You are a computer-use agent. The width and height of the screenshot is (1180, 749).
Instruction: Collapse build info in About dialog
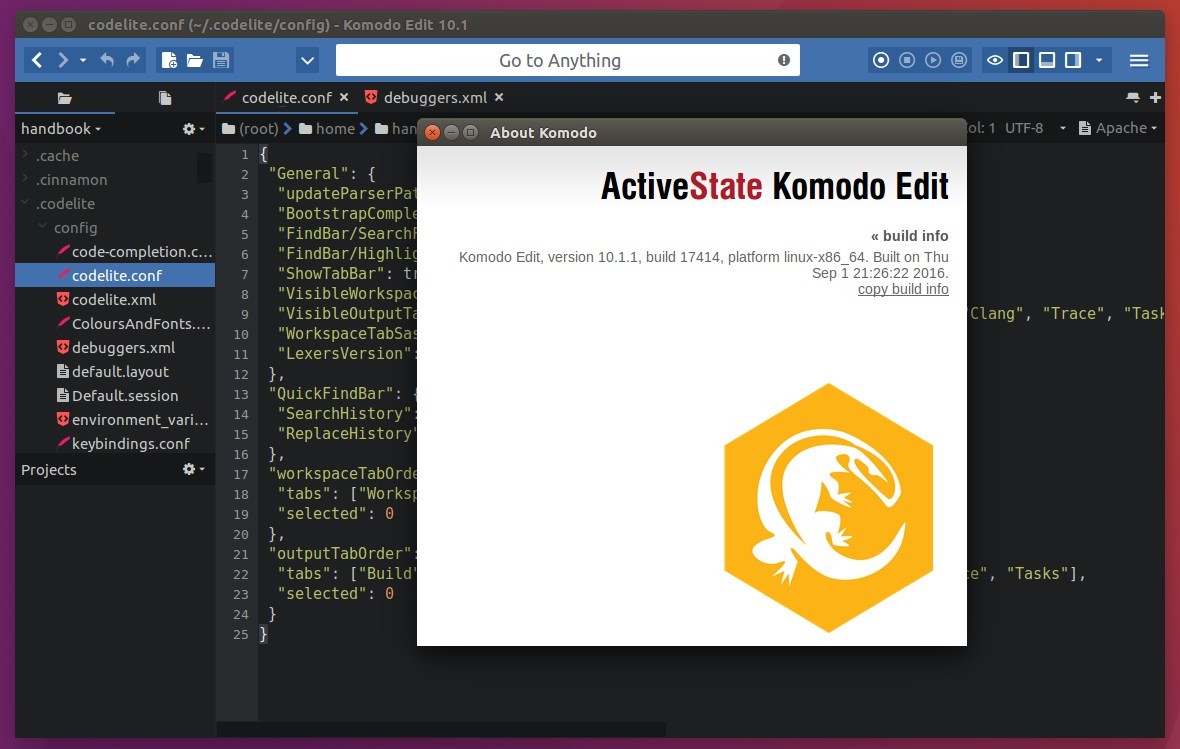[x=909, y=236]
